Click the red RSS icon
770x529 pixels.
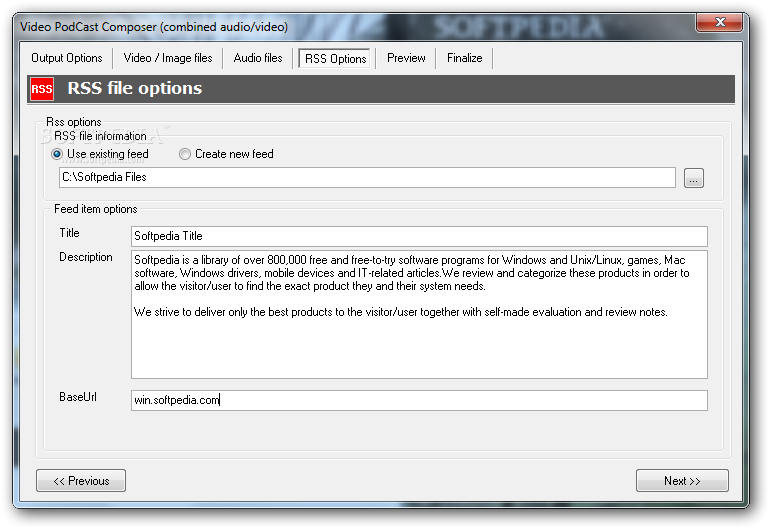coord(42,89)
